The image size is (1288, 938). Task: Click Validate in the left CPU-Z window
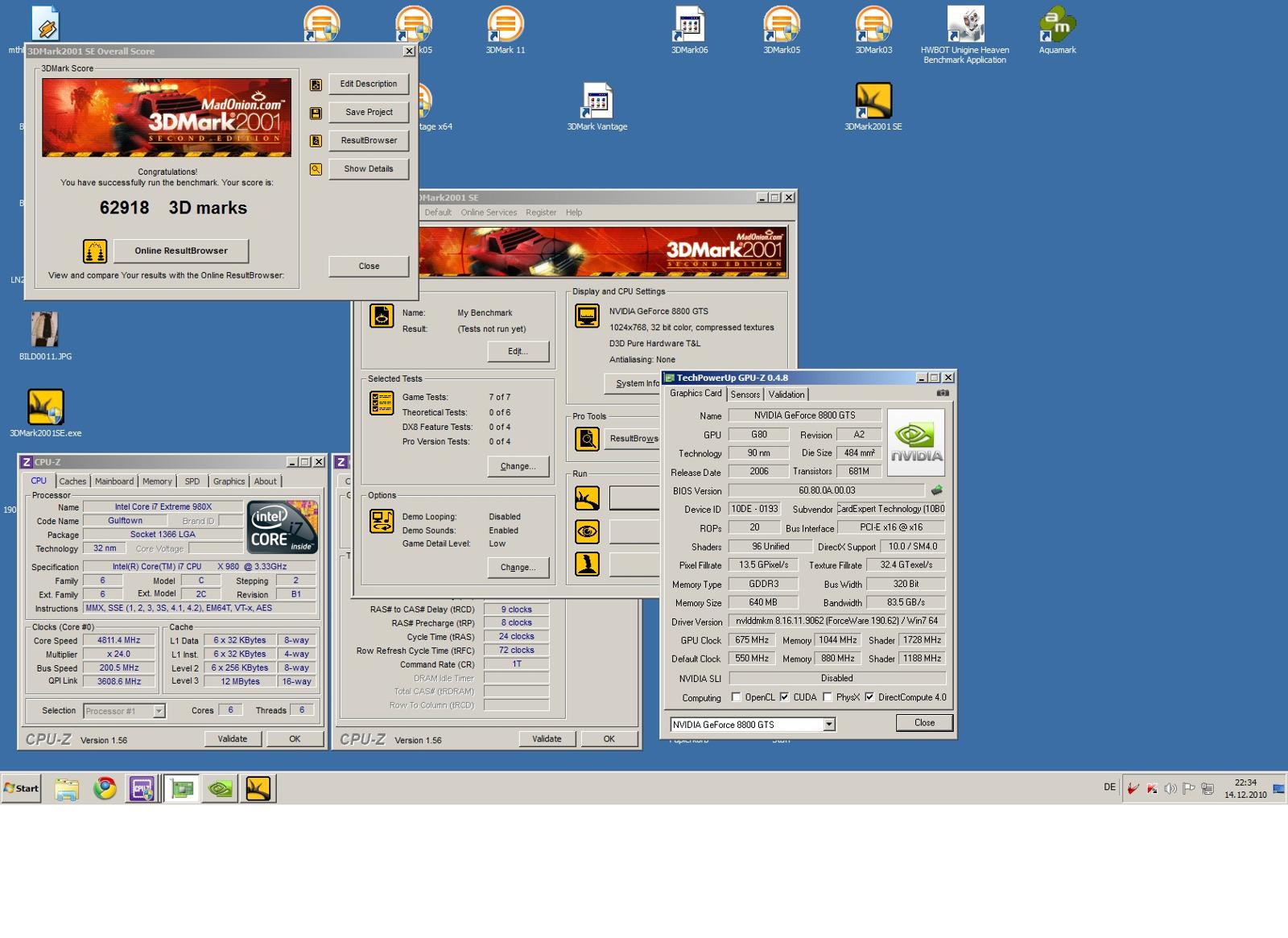click(x=233, y=739)
